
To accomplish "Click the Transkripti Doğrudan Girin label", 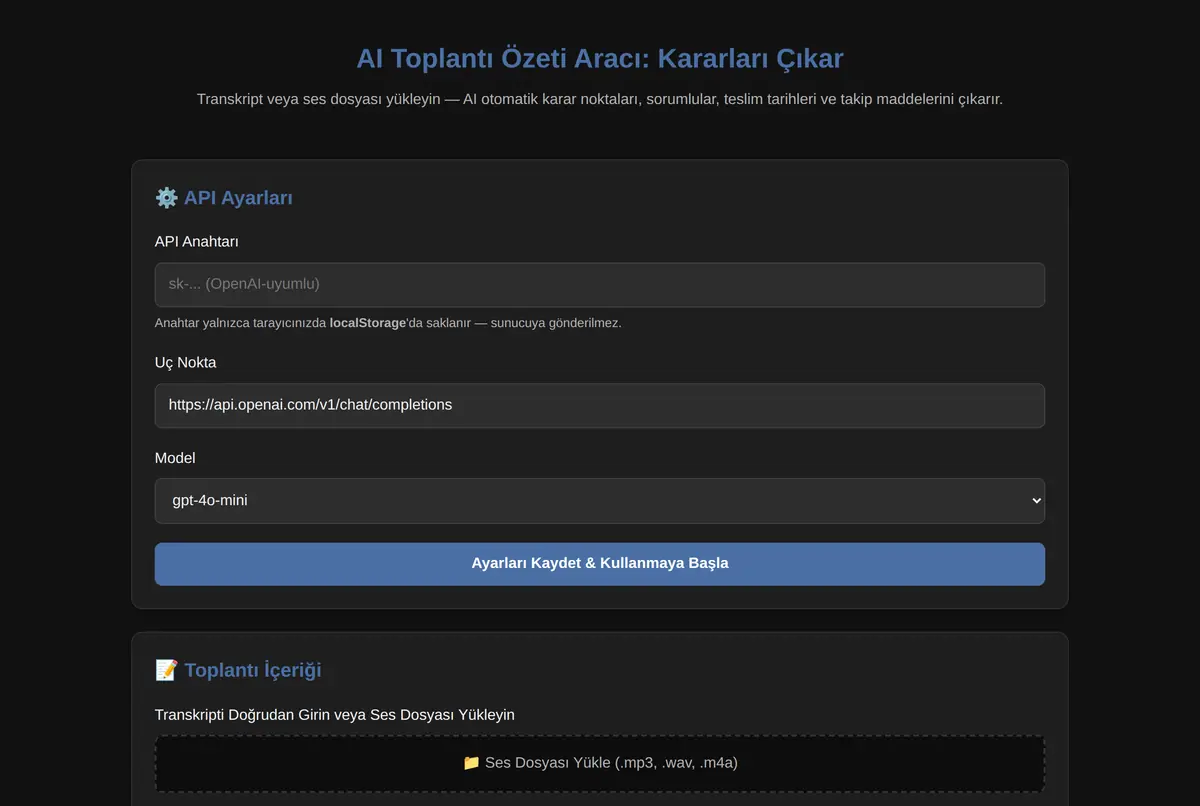I will (x=335, y=715).
